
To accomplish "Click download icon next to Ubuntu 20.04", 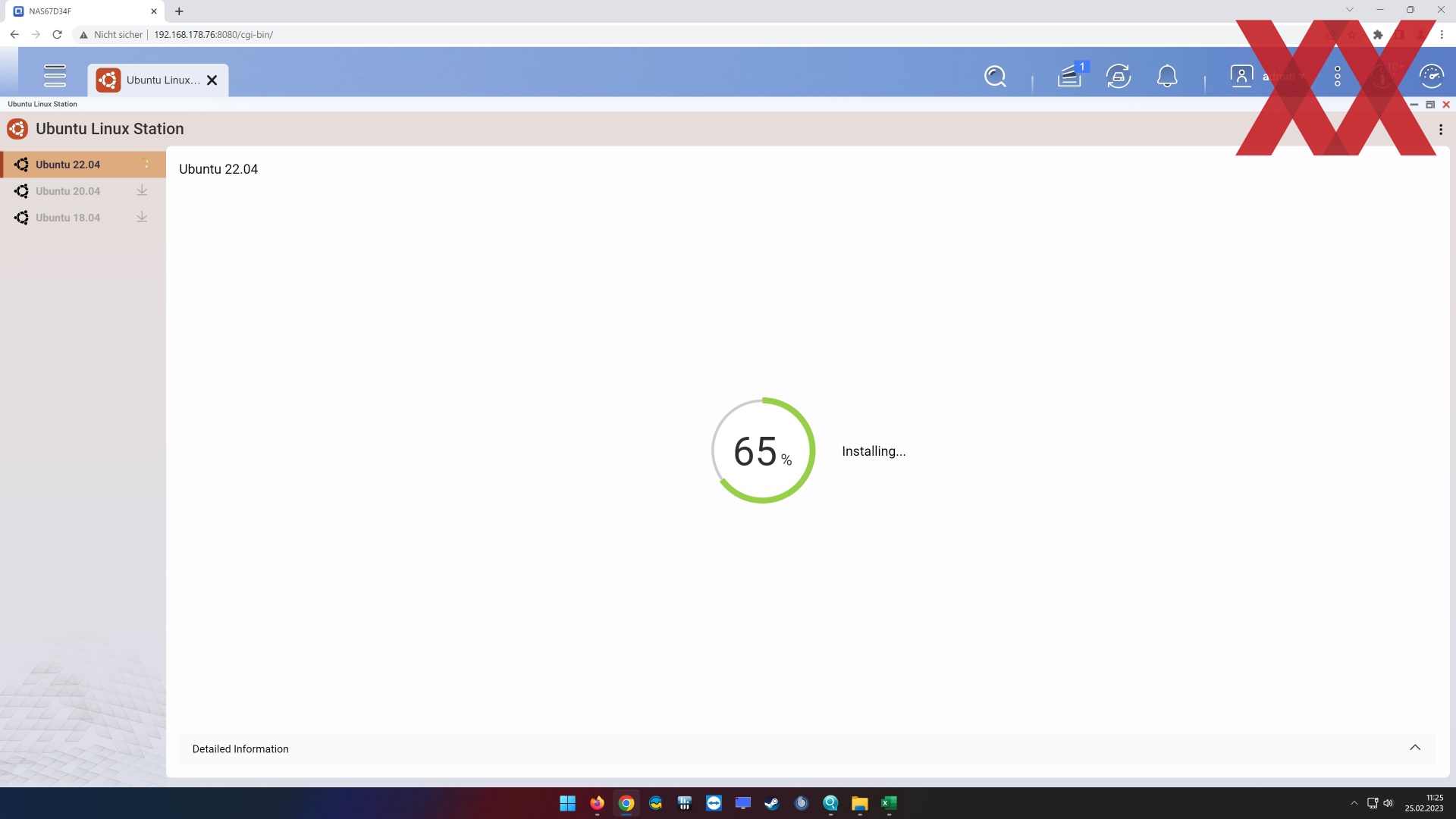I will [142, 191].
